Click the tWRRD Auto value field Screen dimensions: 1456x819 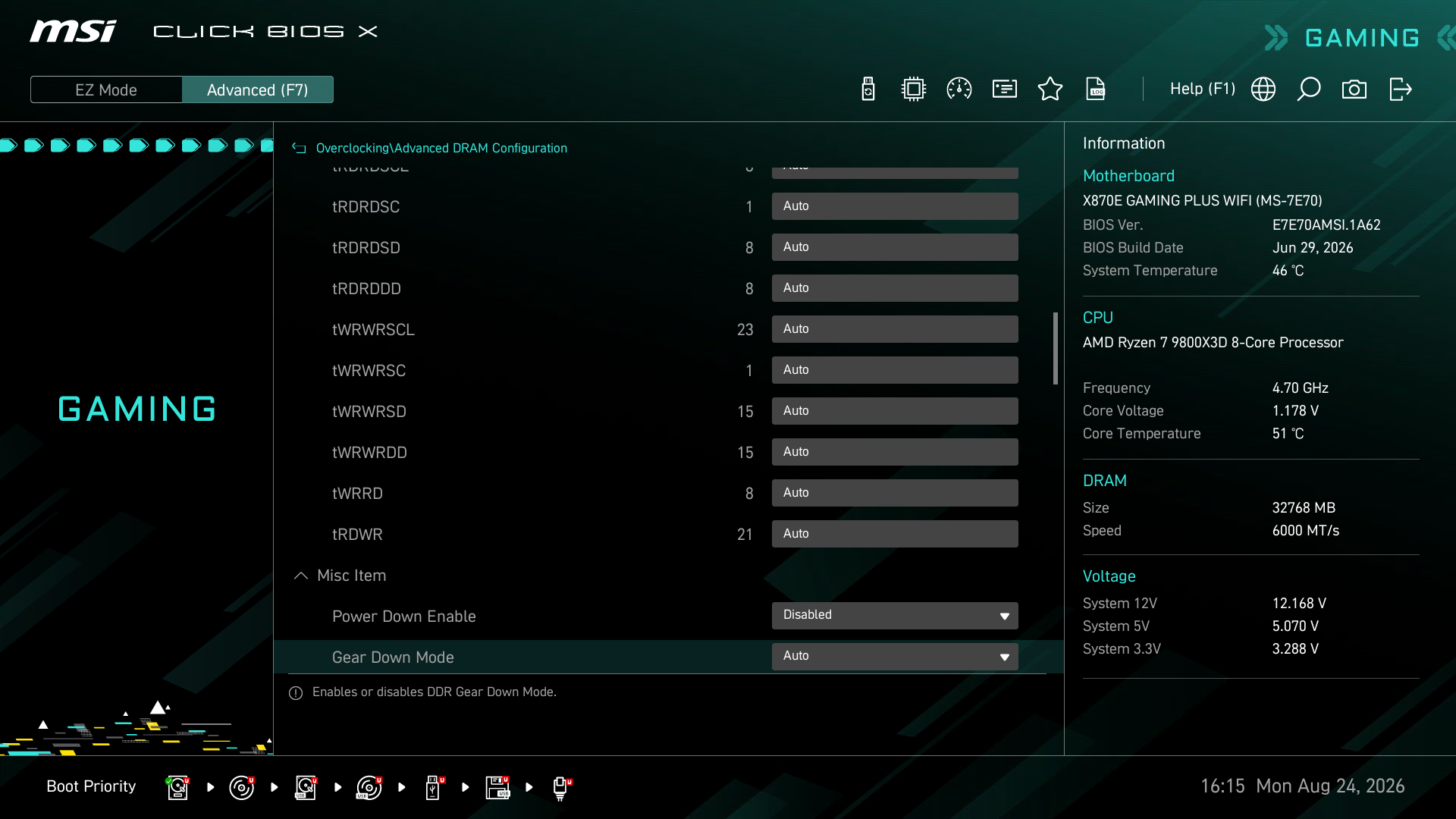(x=895, y=493)
